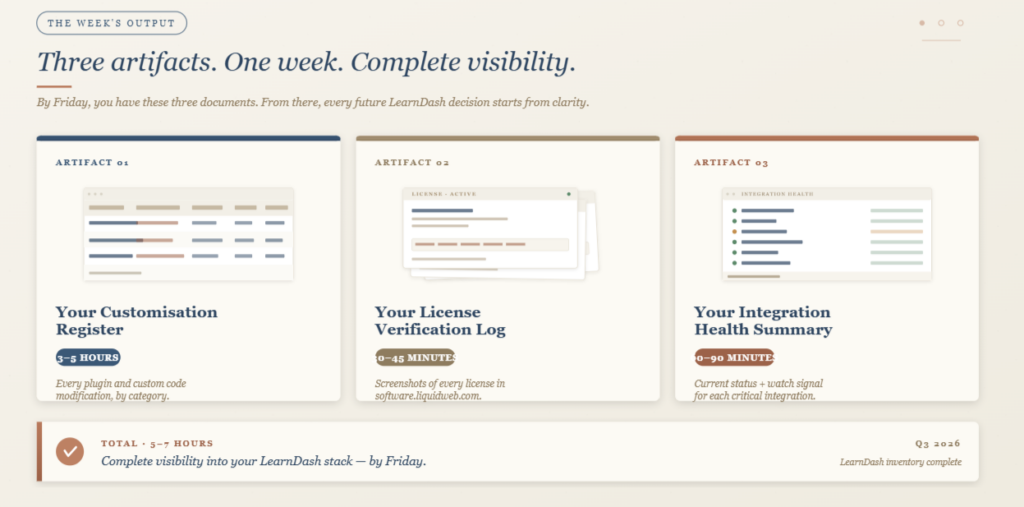Click the orange status dot in Integration Health
Viewport: 1024px width, 507px height.
point(735,231)
